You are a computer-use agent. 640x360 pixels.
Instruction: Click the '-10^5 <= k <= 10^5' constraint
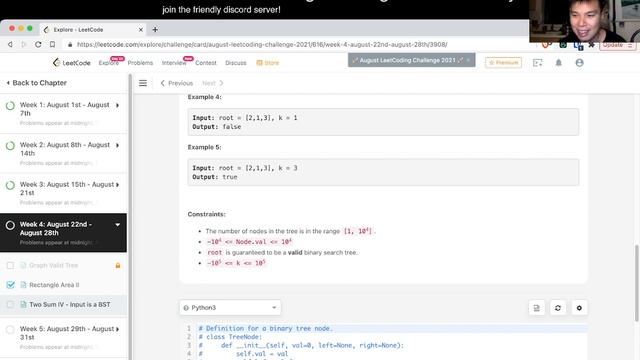(x=236, y=263)
